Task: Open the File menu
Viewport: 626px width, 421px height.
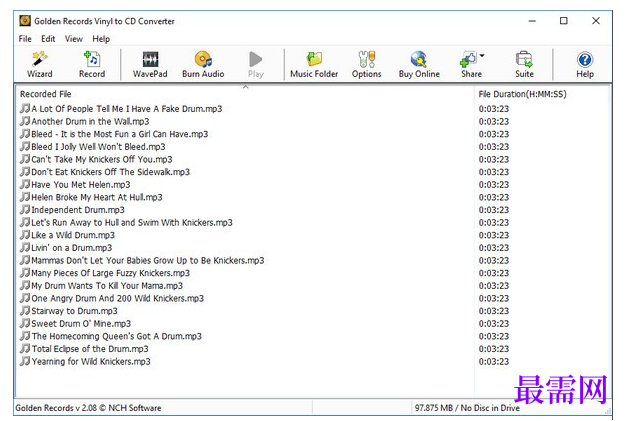Action: (x=25, y=39)
